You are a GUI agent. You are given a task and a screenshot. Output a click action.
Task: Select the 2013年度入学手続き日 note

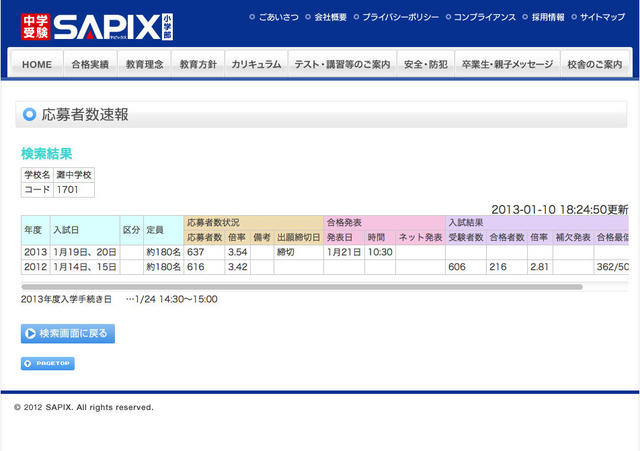[119, 299]
